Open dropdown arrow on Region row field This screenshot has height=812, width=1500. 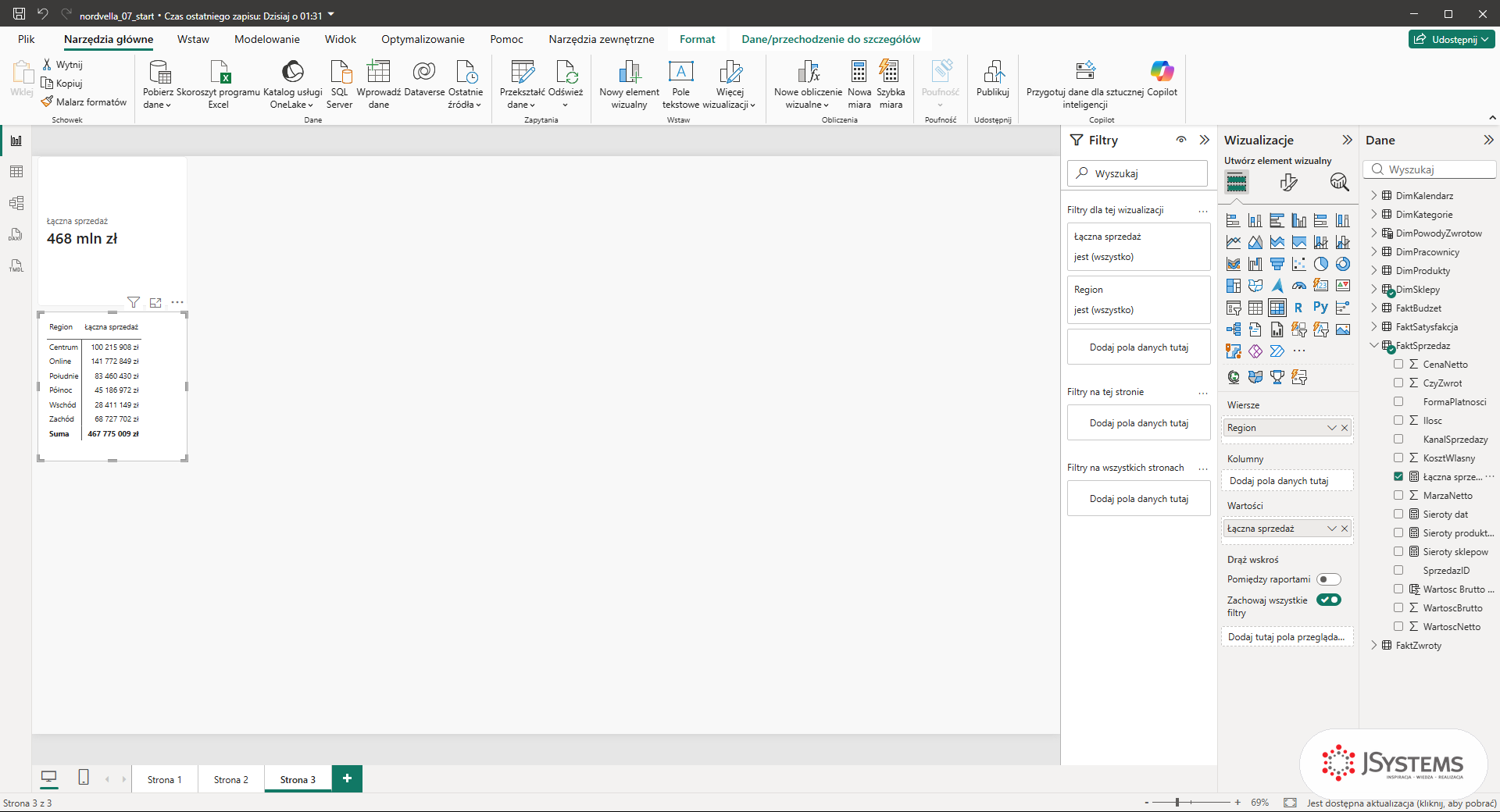(1332, 428)
